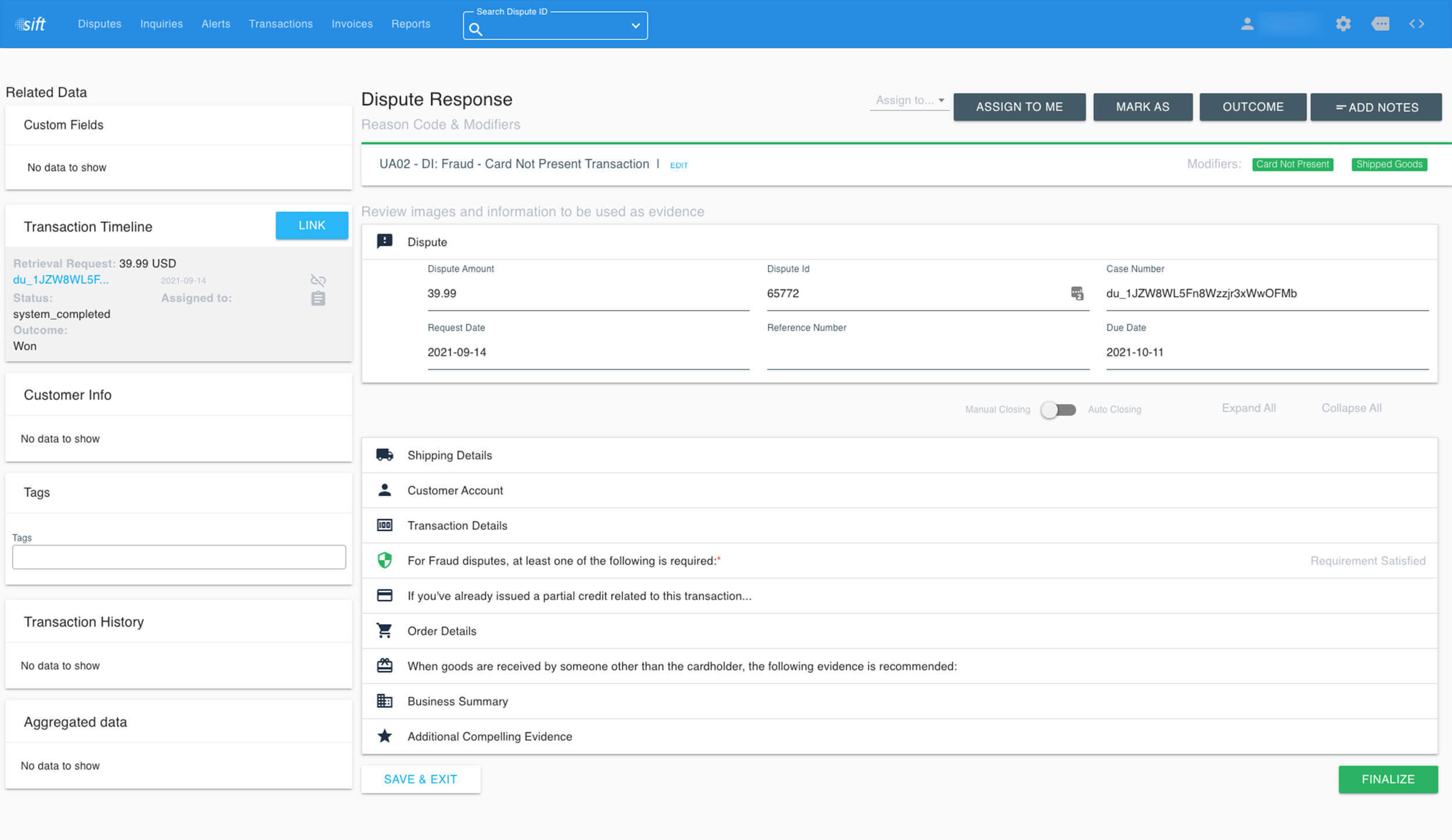1452x840 pixels.
Task: Click the copy icon beside Dispute Id
Action: (1077, 293)
